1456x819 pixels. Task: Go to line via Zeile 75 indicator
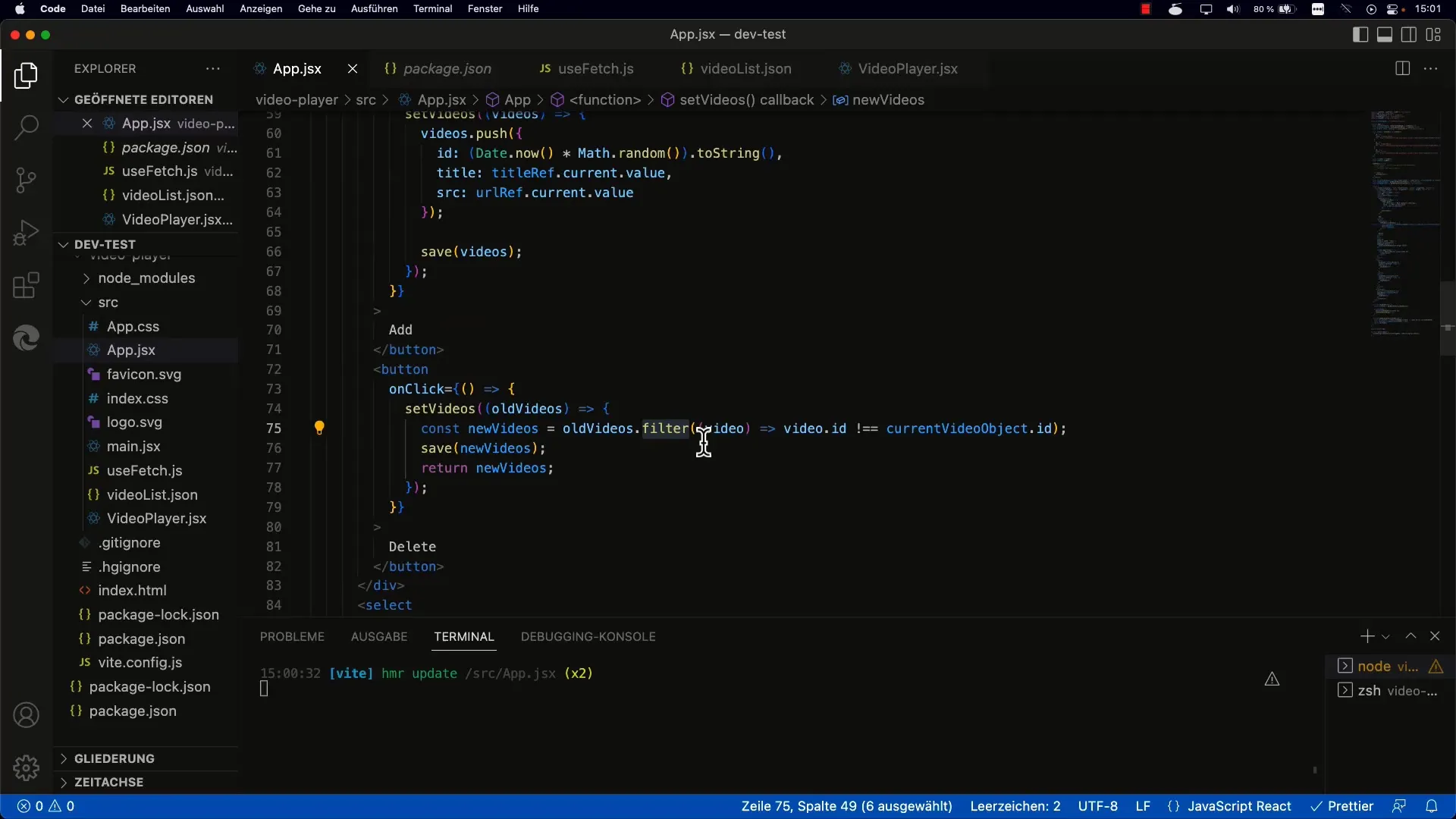pyautogui.click(x=846, y=806)
